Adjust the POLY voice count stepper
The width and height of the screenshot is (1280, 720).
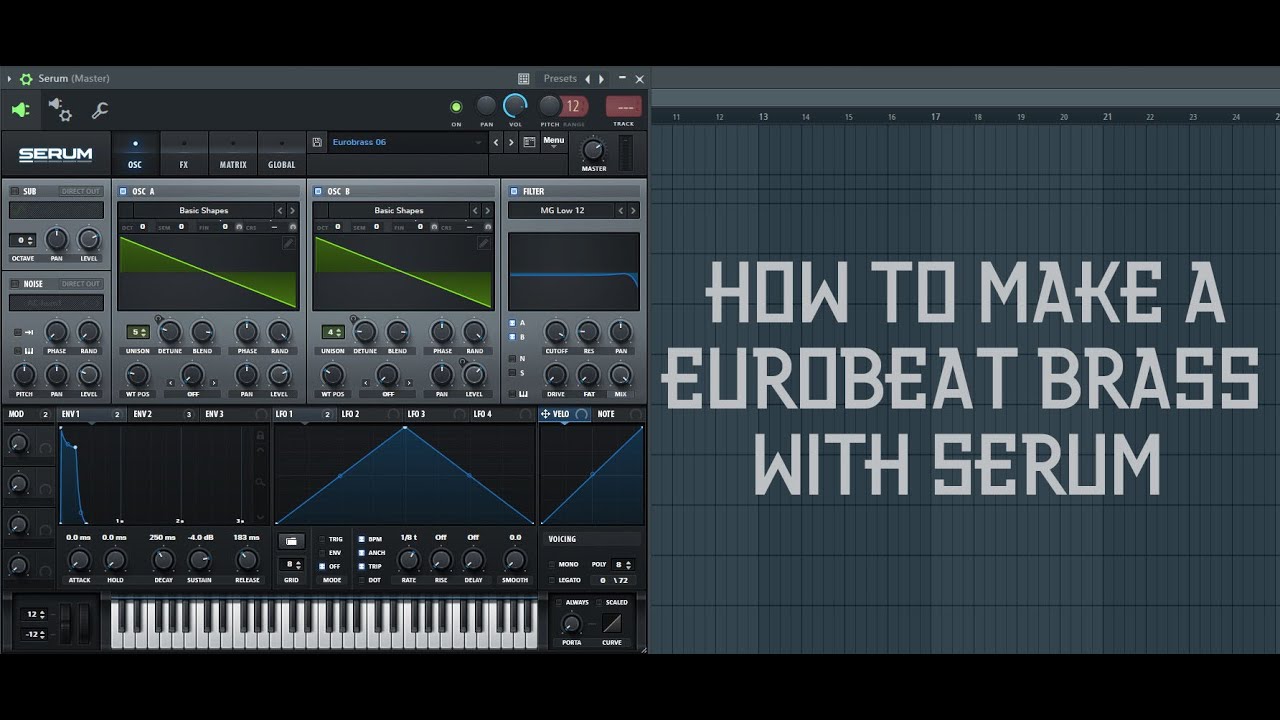pyautogui.click(x=624, y=564)
